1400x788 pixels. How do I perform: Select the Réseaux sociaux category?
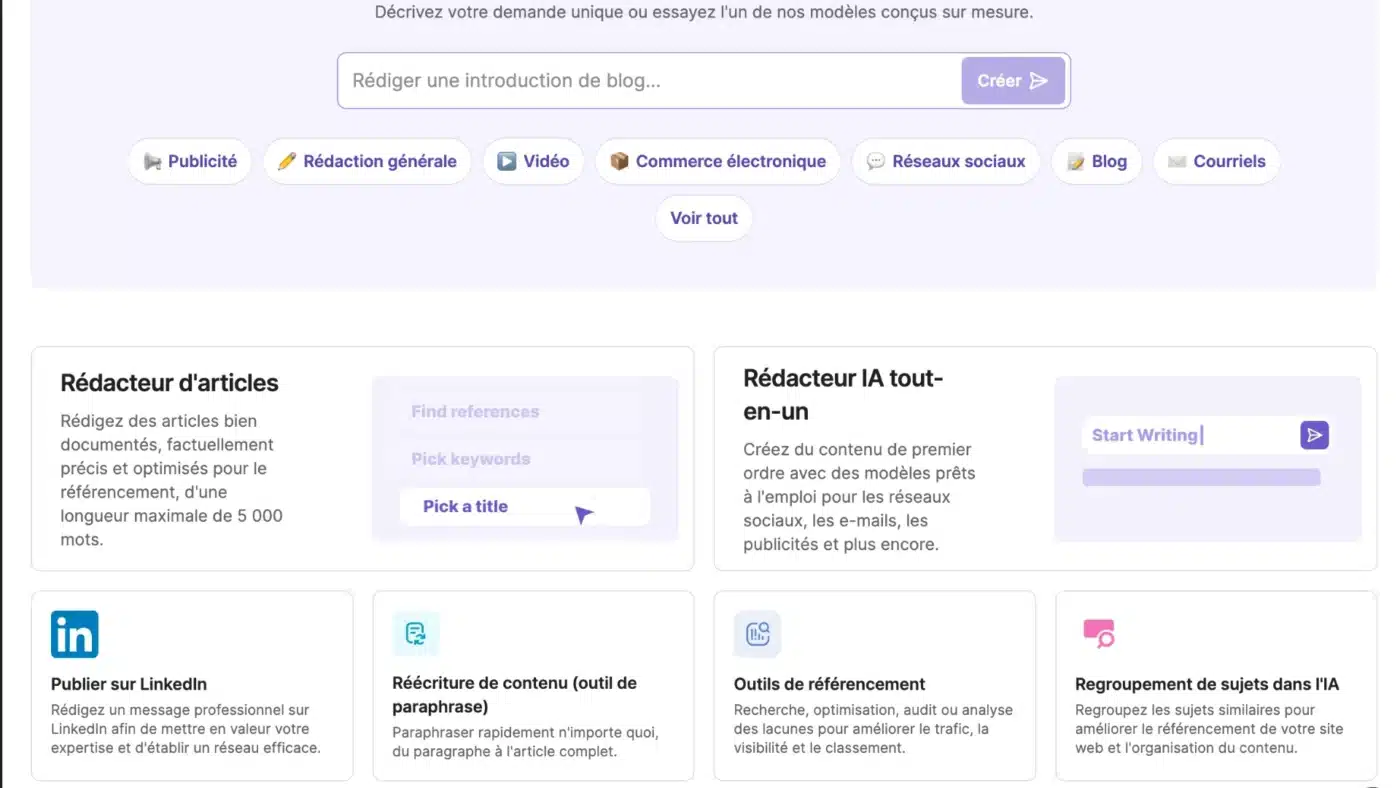946,161
